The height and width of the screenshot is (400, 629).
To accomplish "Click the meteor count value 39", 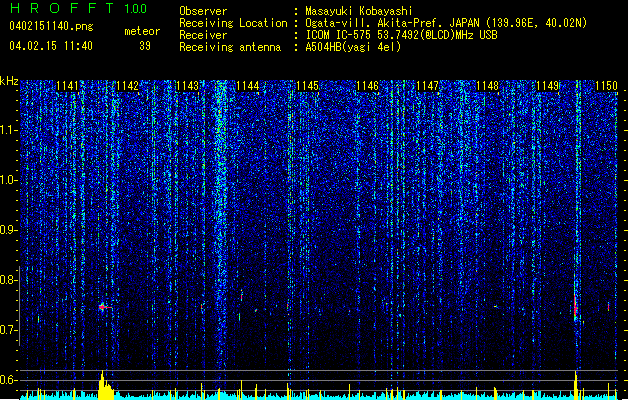I will pos(145,46).
